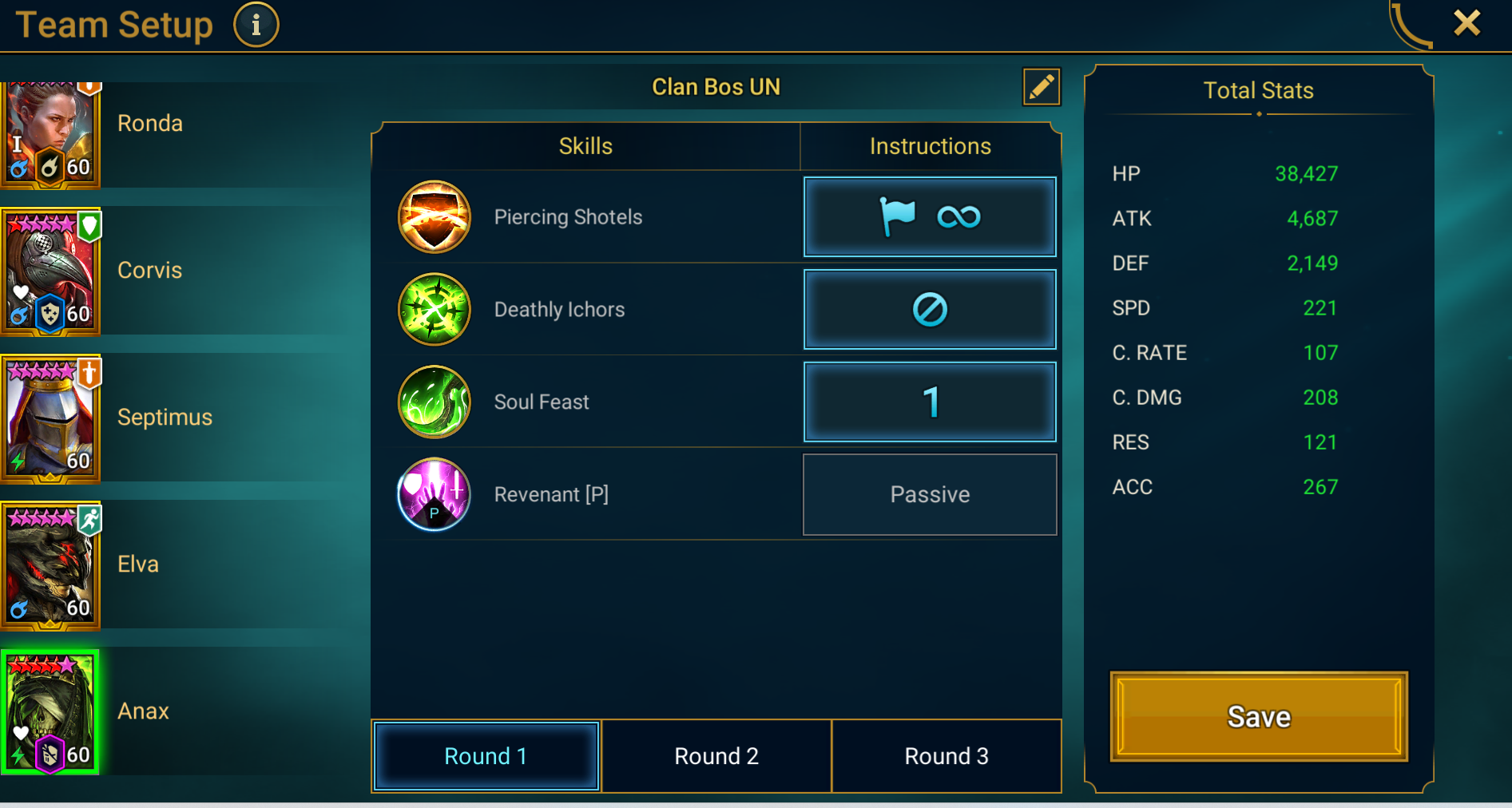Toggle the Deathly Ichors disabled instruction
Viewport: 1512px width, 808px height.
(930, 309)
